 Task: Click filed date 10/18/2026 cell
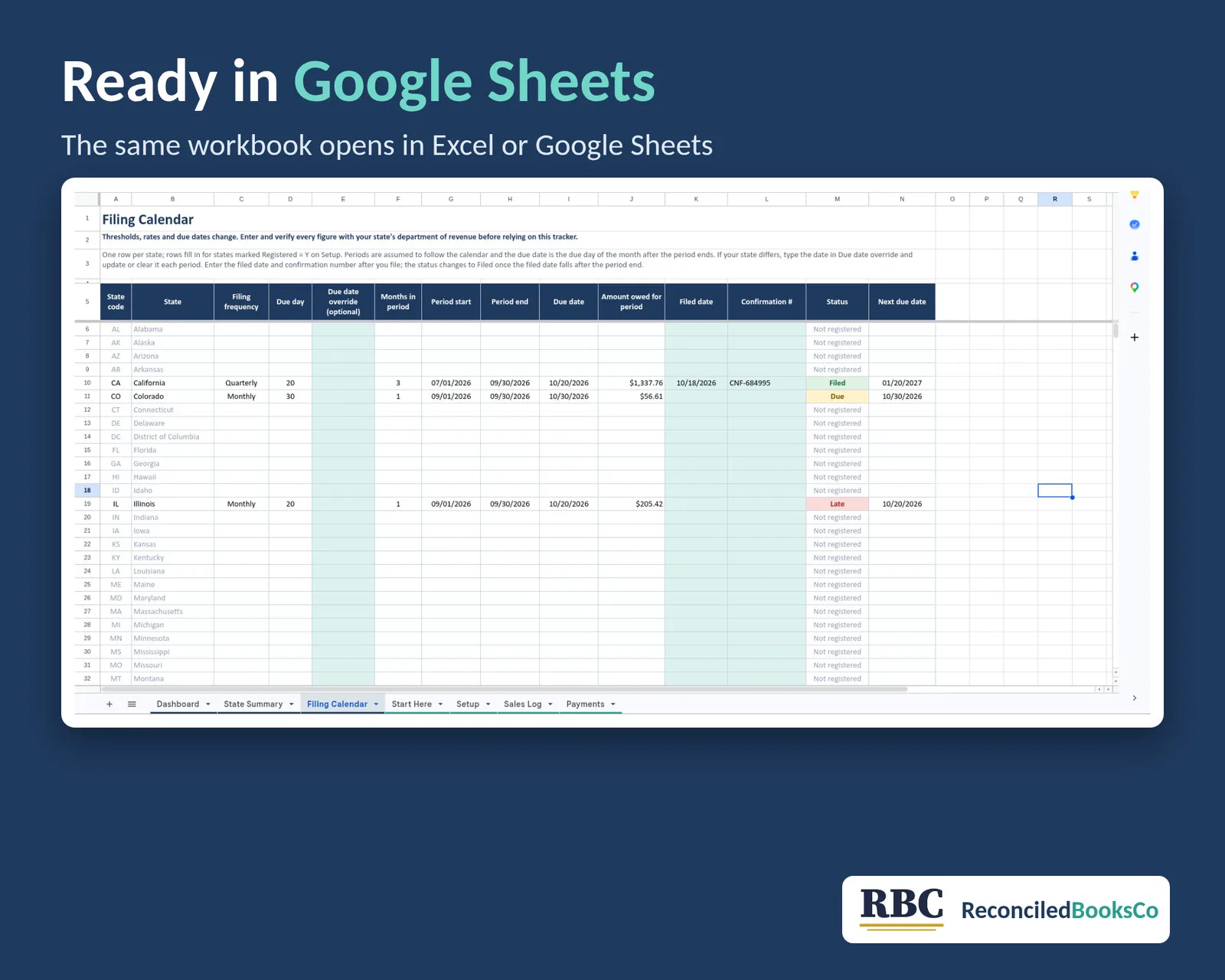coord(696,383)
